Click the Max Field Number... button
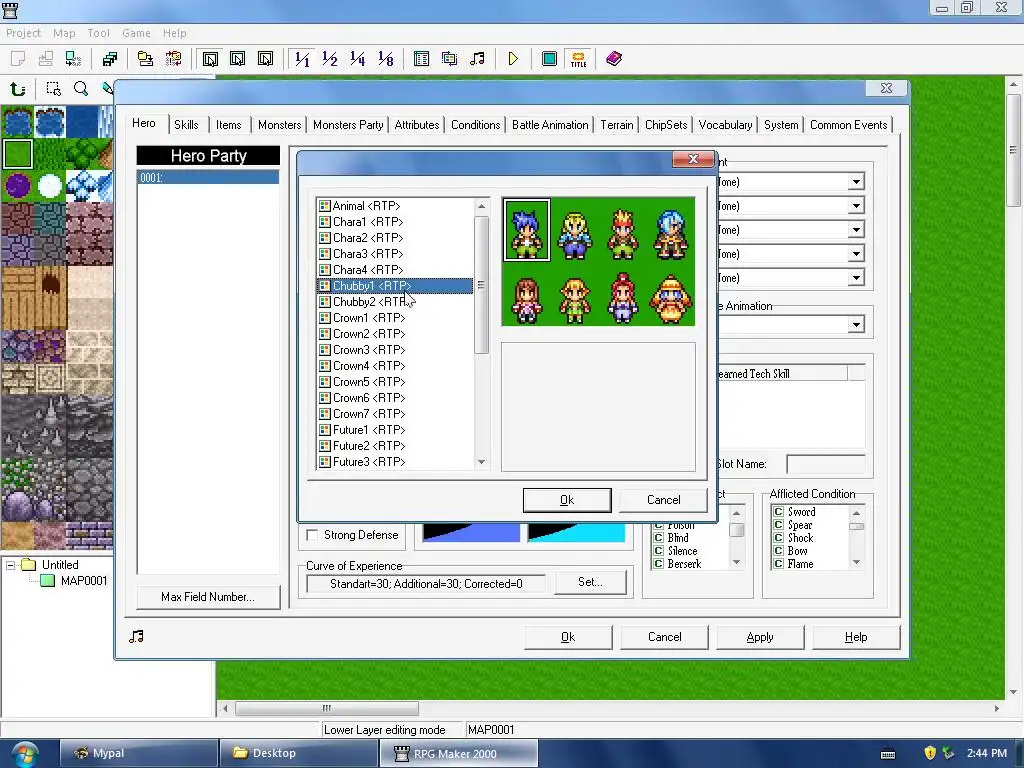Viewport: 1024px width, 768px height. coord(208,597)
